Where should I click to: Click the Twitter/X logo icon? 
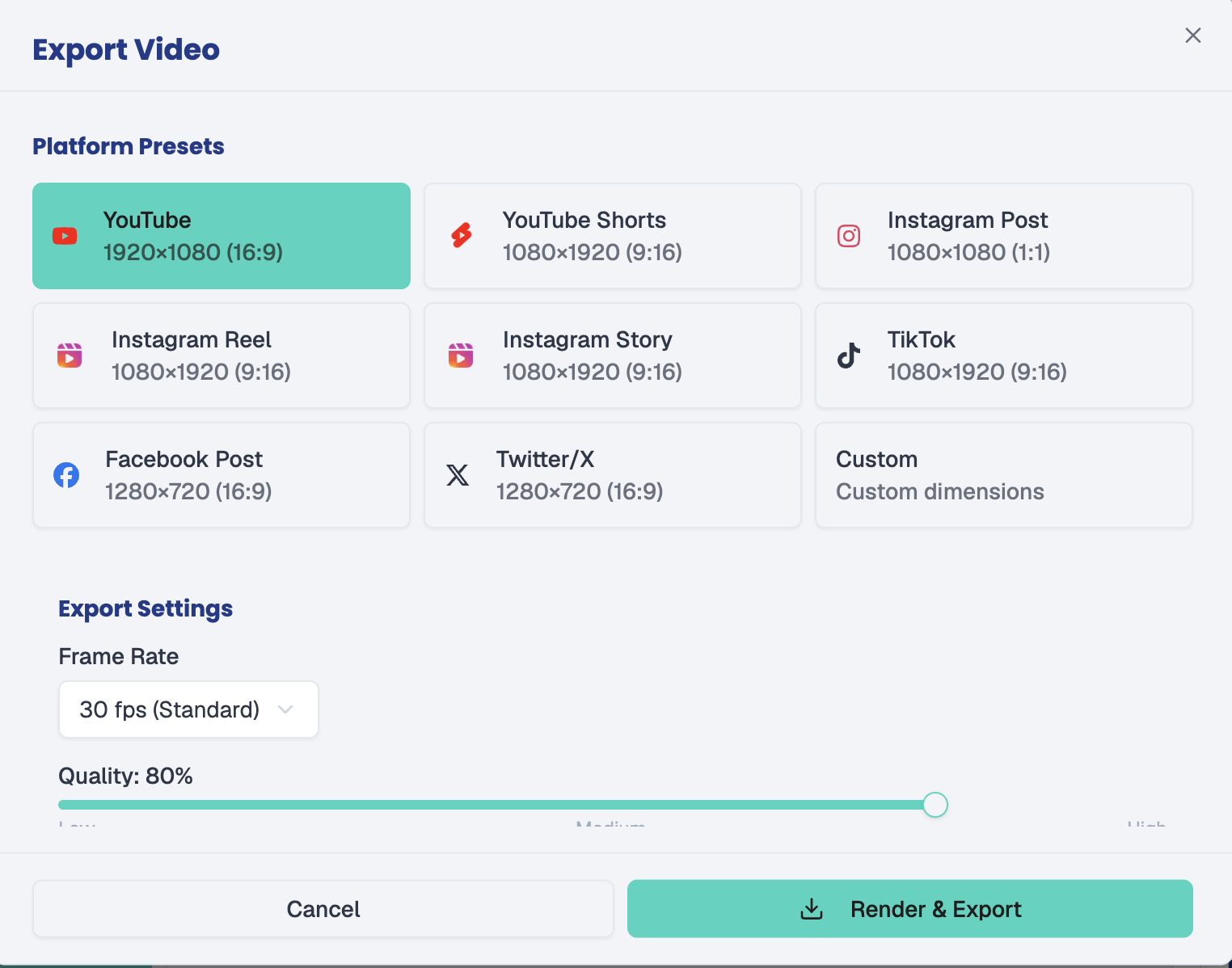458,475
